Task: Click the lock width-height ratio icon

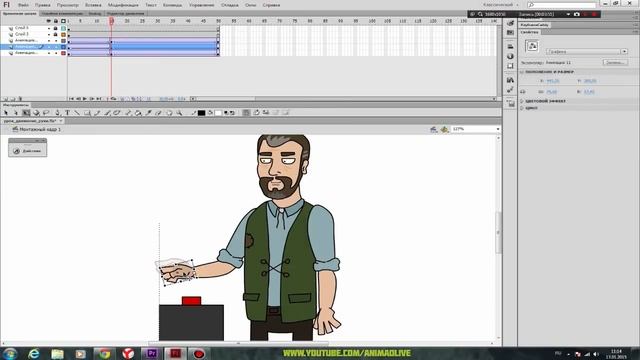Action: (x=523, y=92)
